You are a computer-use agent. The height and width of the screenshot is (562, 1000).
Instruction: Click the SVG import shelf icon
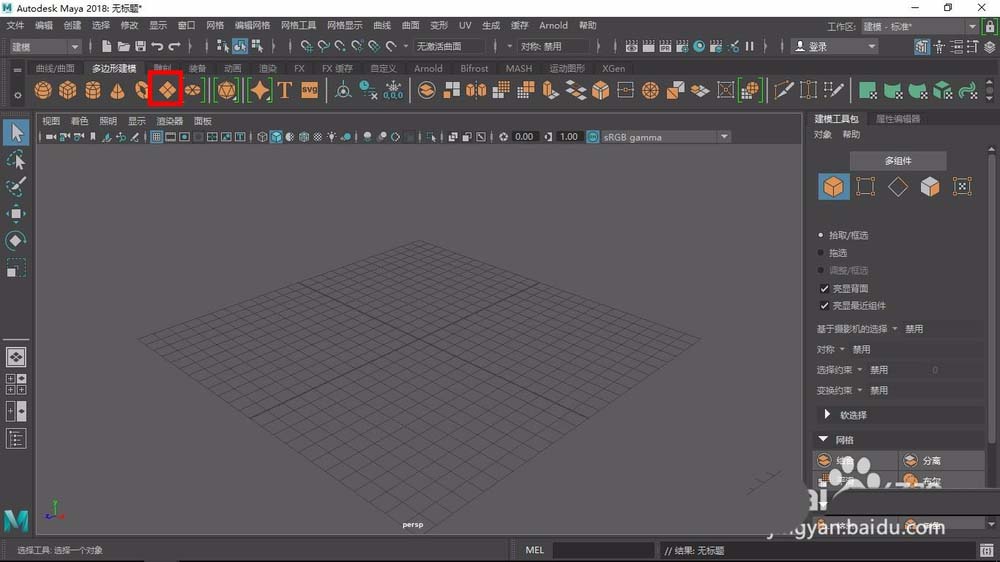309,91
